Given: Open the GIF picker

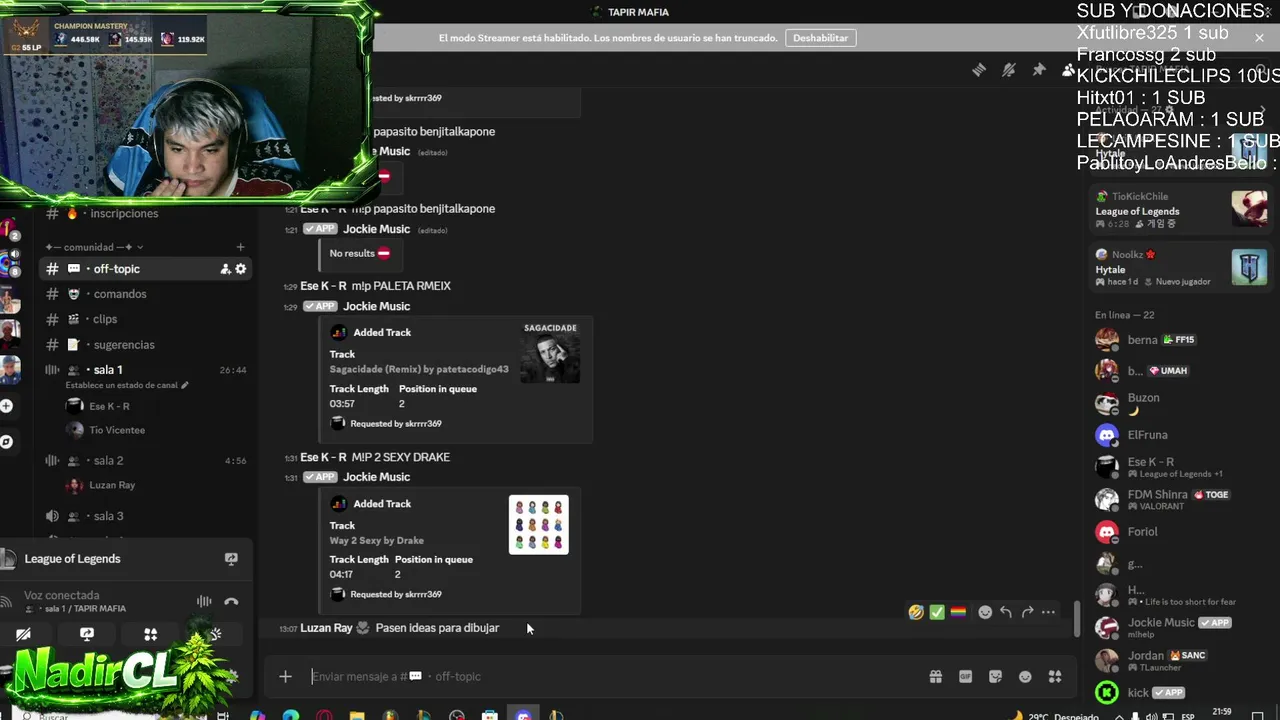Looking at the screenshot, I should [965, 677].
